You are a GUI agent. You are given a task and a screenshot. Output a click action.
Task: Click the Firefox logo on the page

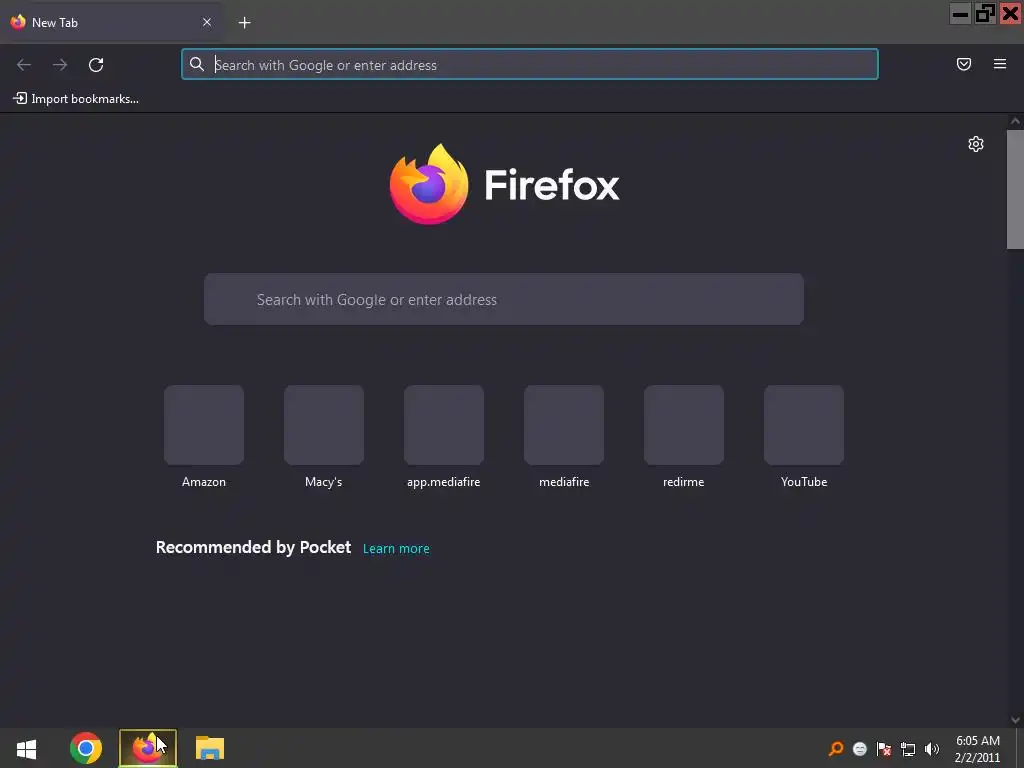point(504,185)
